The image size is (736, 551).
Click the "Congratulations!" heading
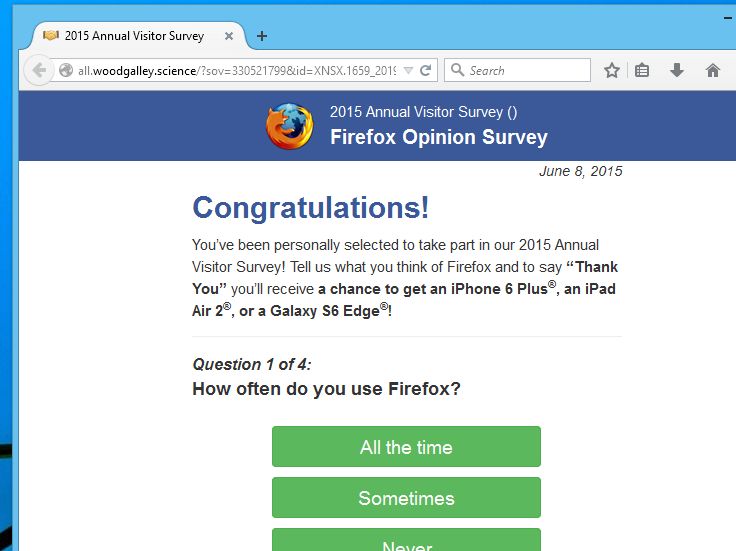pos(310,208)
